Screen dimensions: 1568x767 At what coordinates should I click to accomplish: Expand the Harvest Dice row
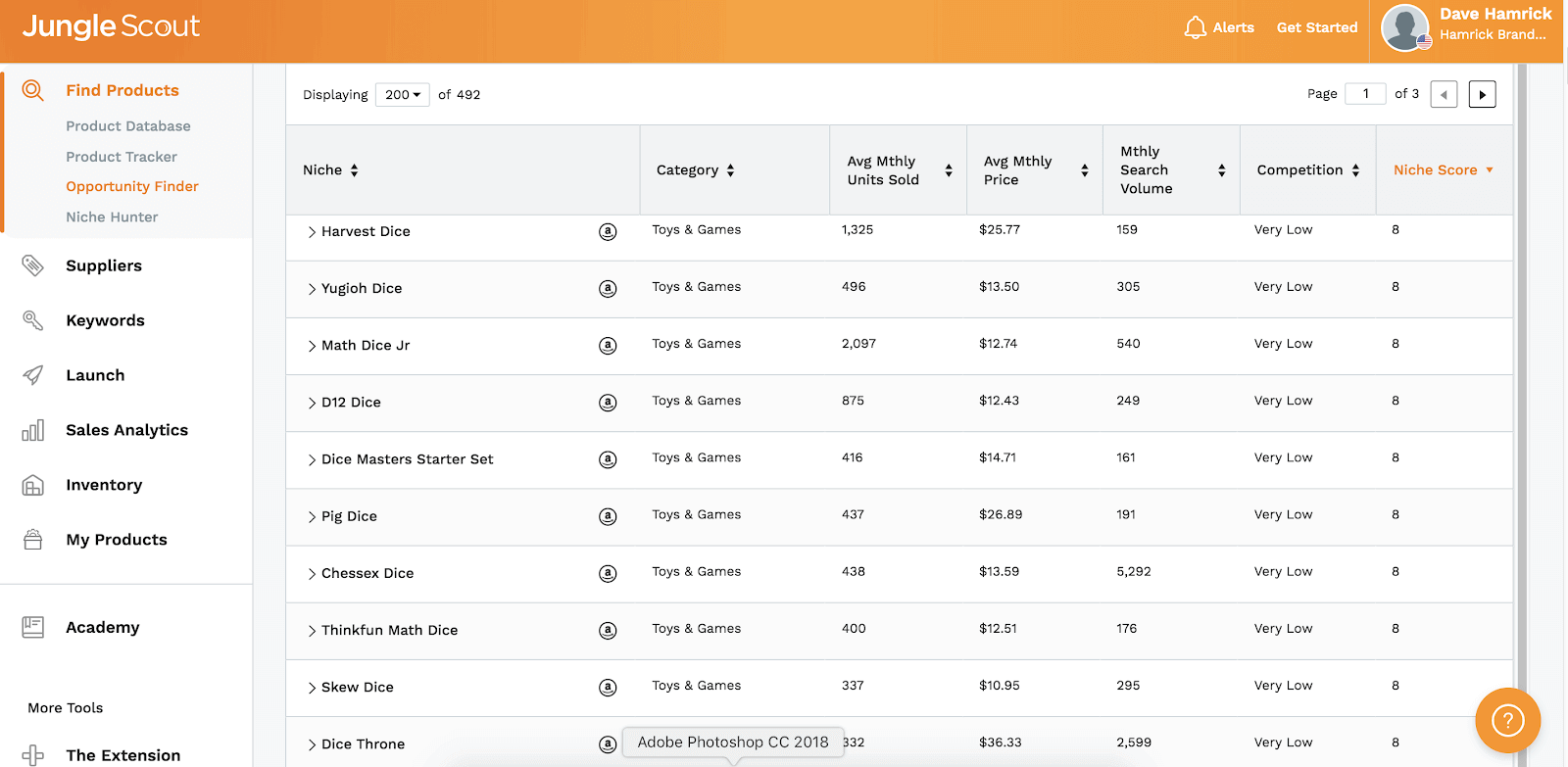point(312,232)
